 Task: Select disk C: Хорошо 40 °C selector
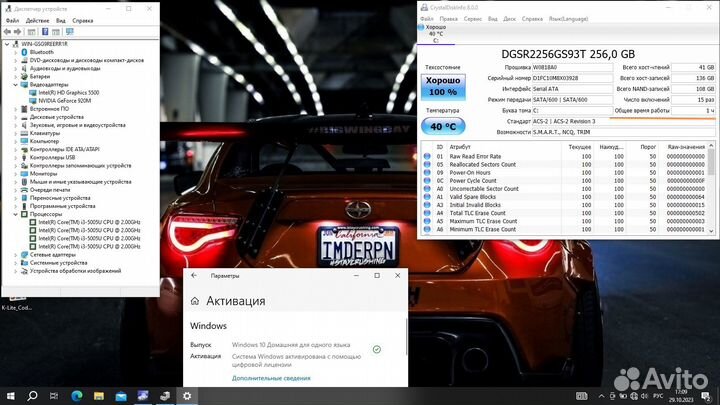click(x=435, y=34)
